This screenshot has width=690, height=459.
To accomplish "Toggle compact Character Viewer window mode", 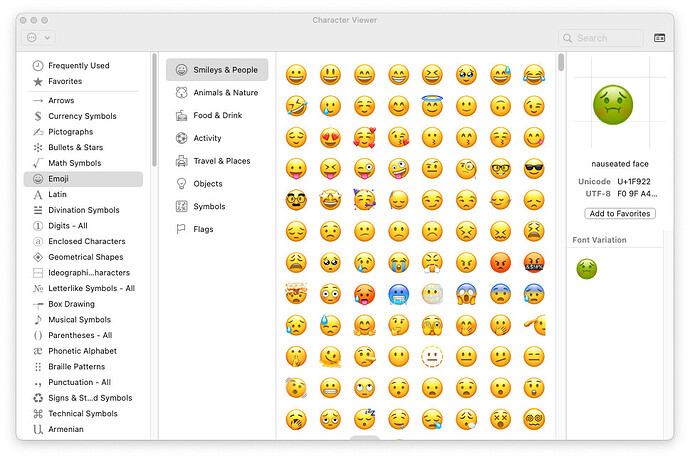I will [660, 38].
